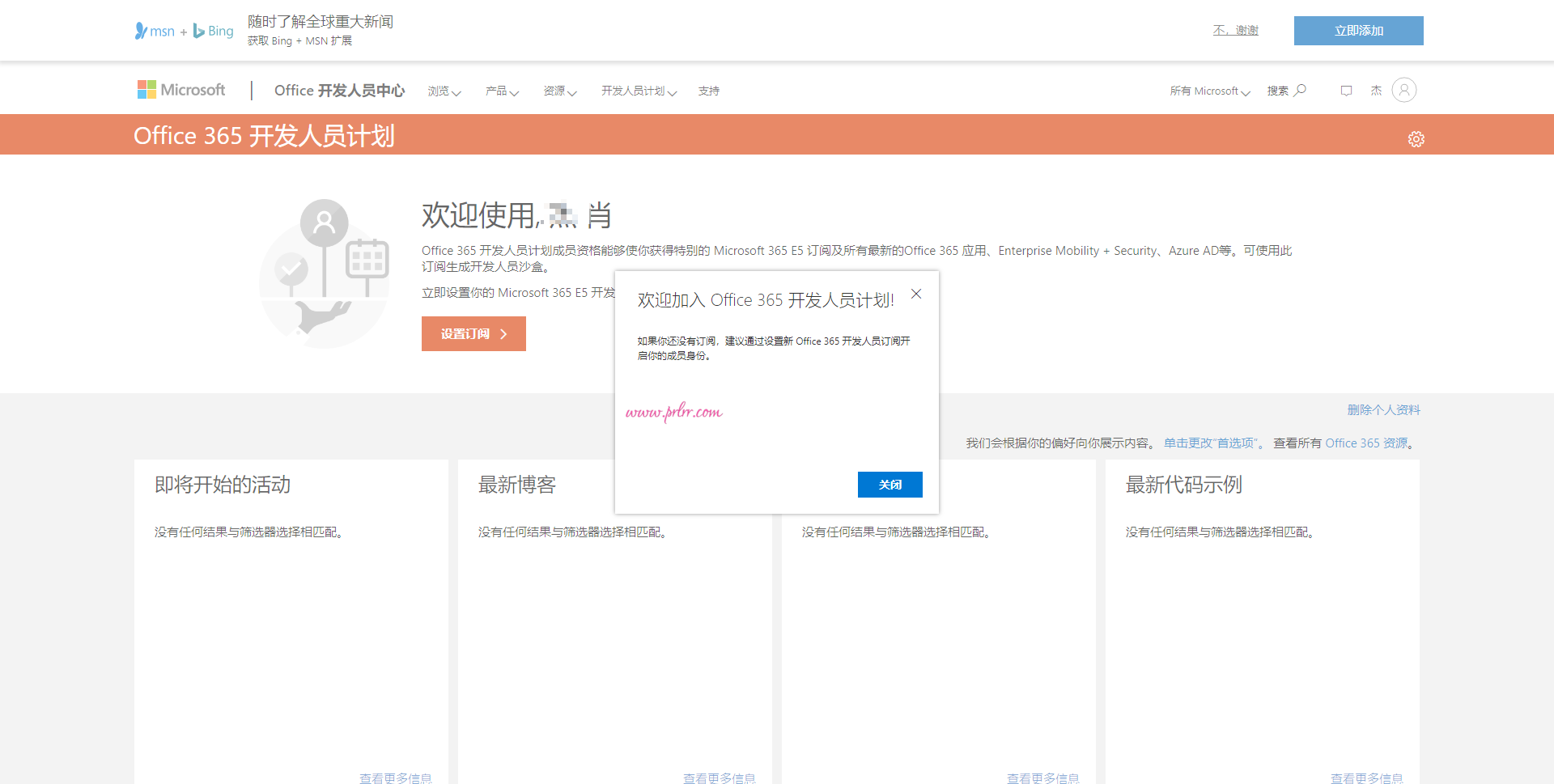Close the welcome dialog with 关闭 button
This screenshot has width=1554, height=784.
click(890, 485)
